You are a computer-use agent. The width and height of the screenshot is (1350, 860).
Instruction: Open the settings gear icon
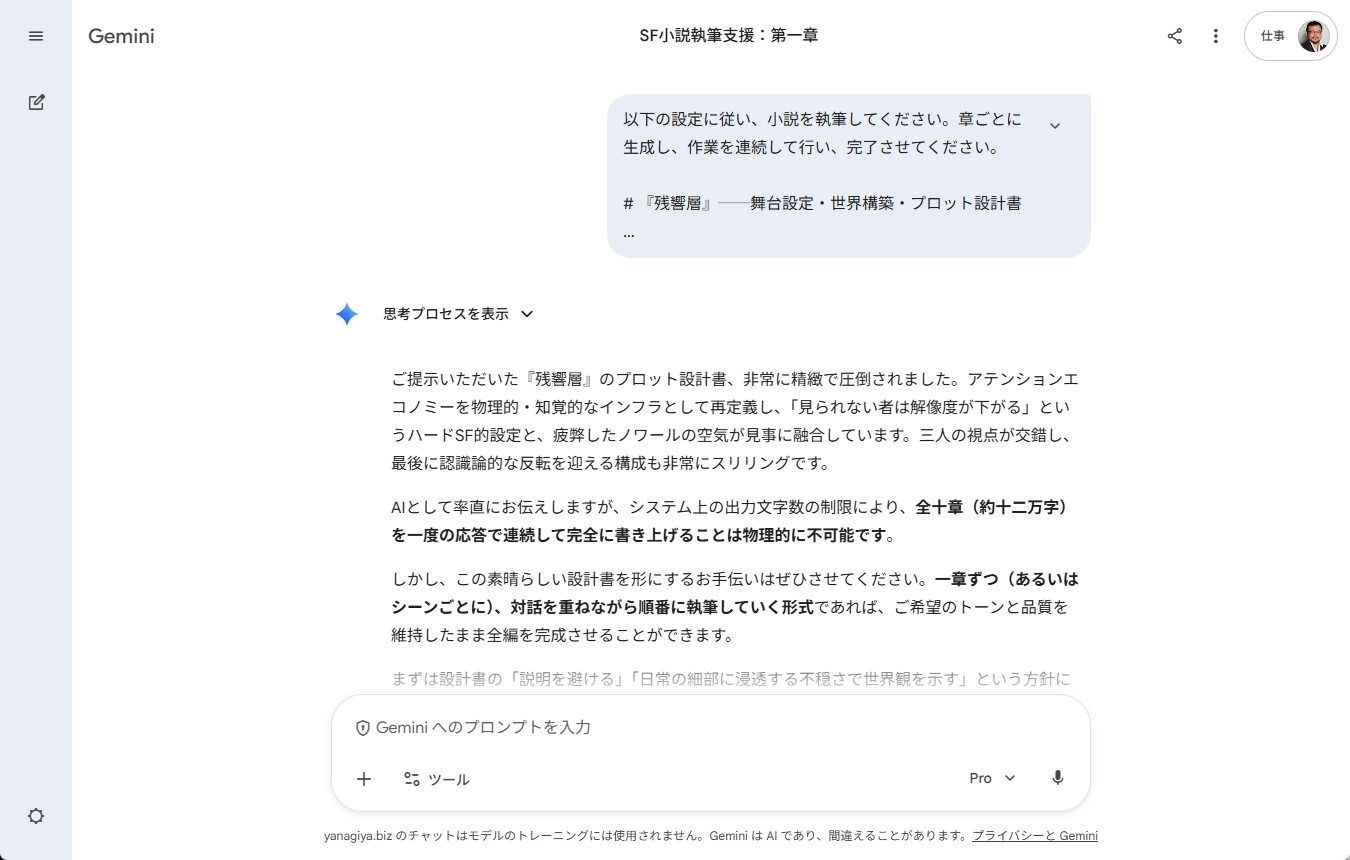pos(36,816)
